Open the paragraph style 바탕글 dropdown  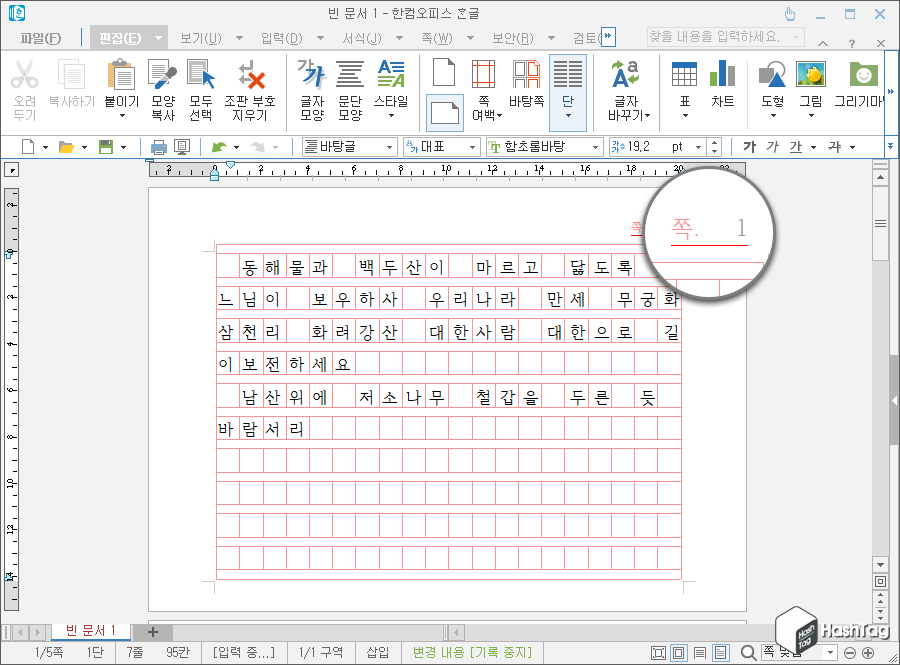pyautogui.click(x=389, y=147)
